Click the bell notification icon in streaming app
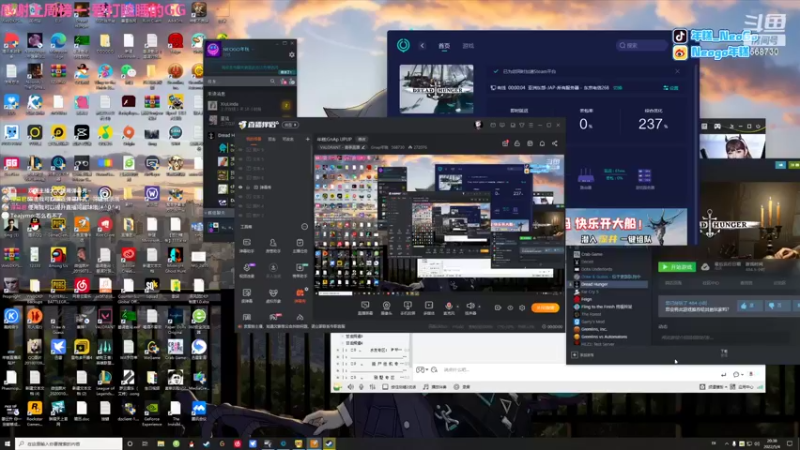The image size is (800, 450). [542, 143]
